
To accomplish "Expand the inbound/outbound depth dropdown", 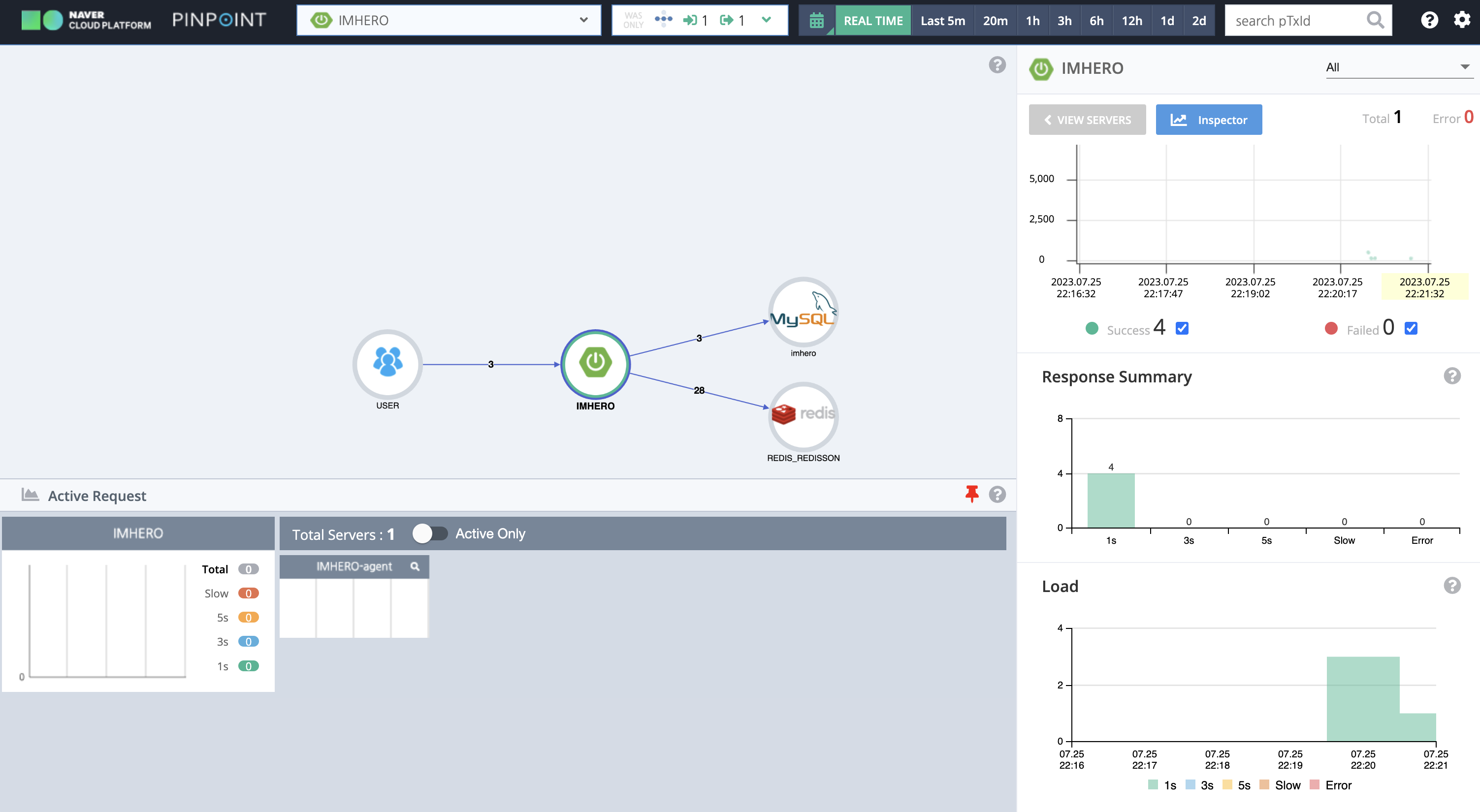I will (x=766, y=20).
